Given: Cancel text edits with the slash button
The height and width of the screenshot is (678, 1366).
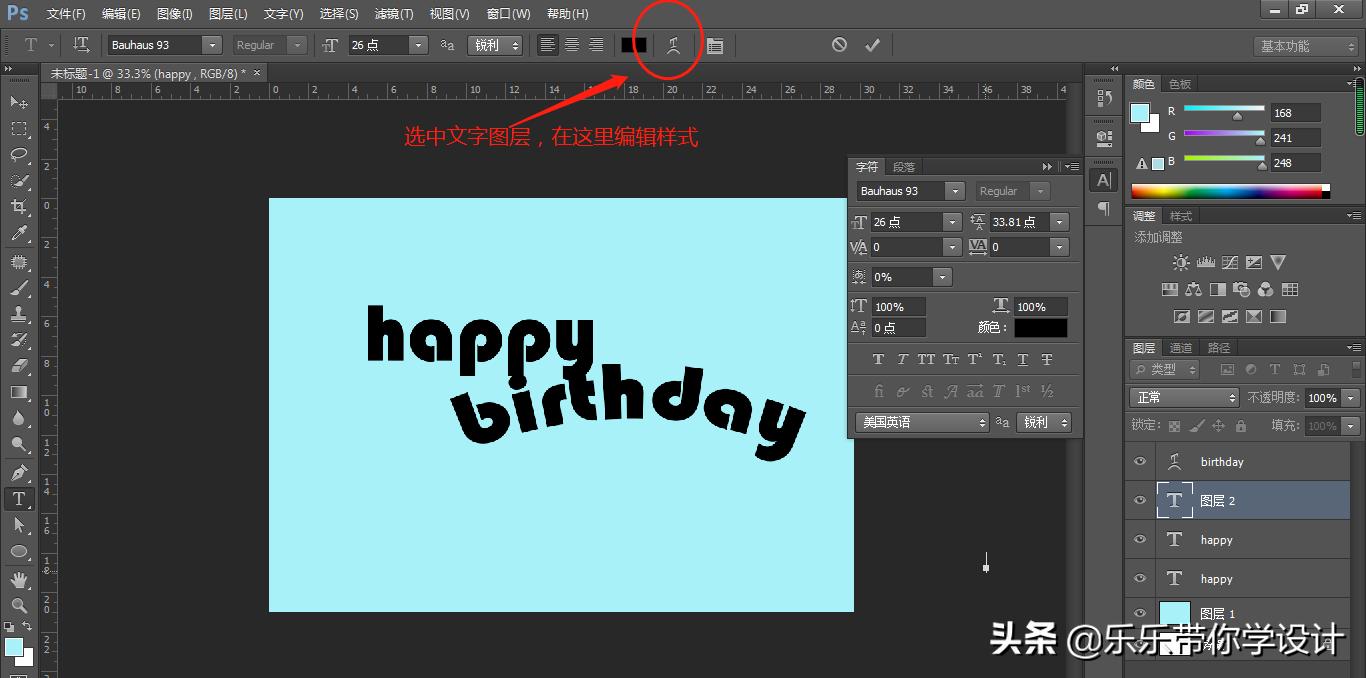Looking at the screenshot, I should pos(838,44).
